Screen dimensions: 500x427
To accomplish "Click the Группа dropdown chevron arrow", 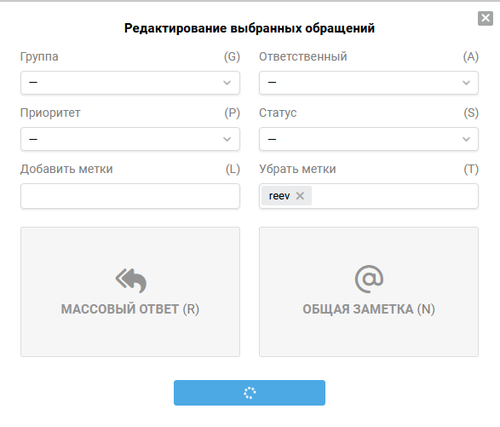I will tap(227, 83).
